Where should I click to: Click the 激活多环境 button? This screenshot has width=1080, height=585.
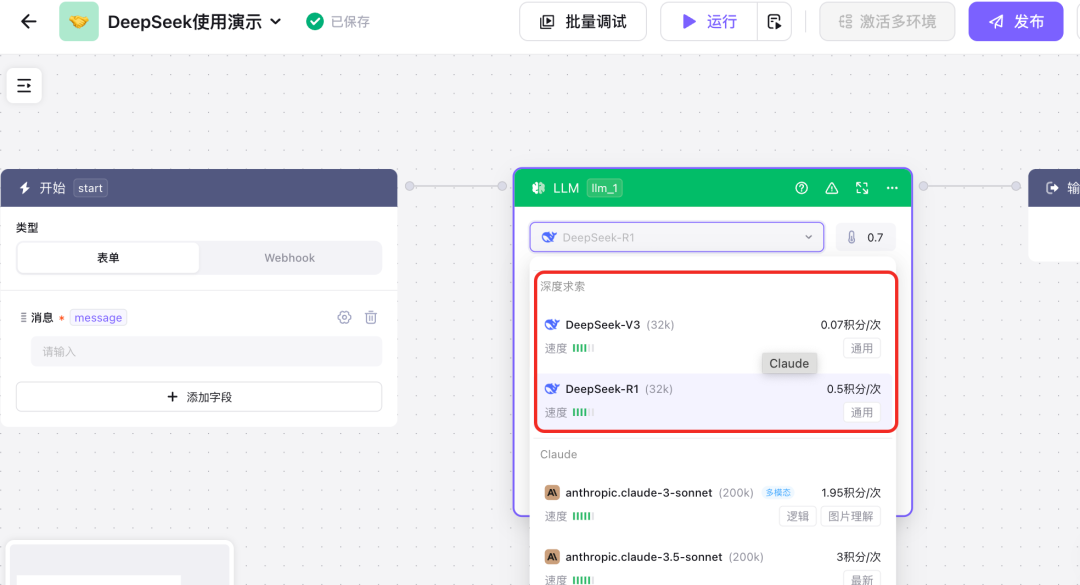click(x=887, y=21)
